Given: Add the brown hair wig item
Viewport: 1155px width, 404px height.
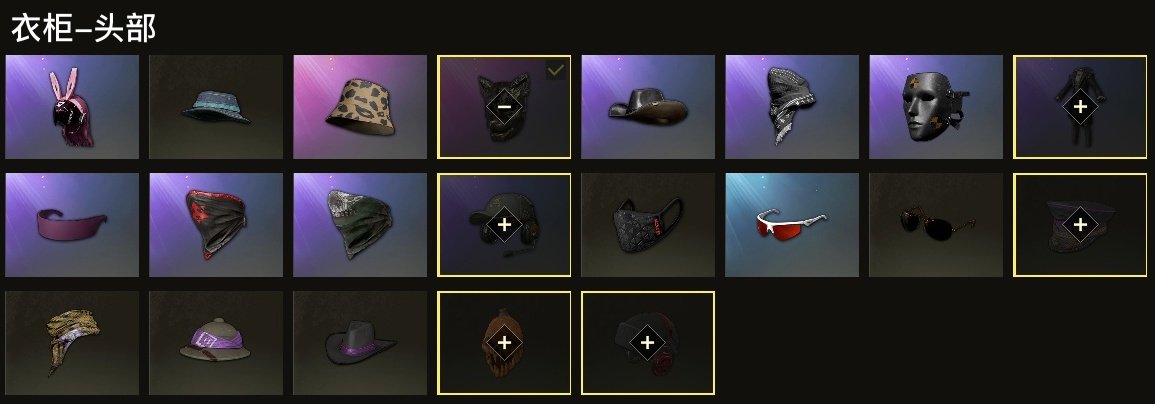Looking at the screenshot, I should pyautogui.click(x=504, y=343).
